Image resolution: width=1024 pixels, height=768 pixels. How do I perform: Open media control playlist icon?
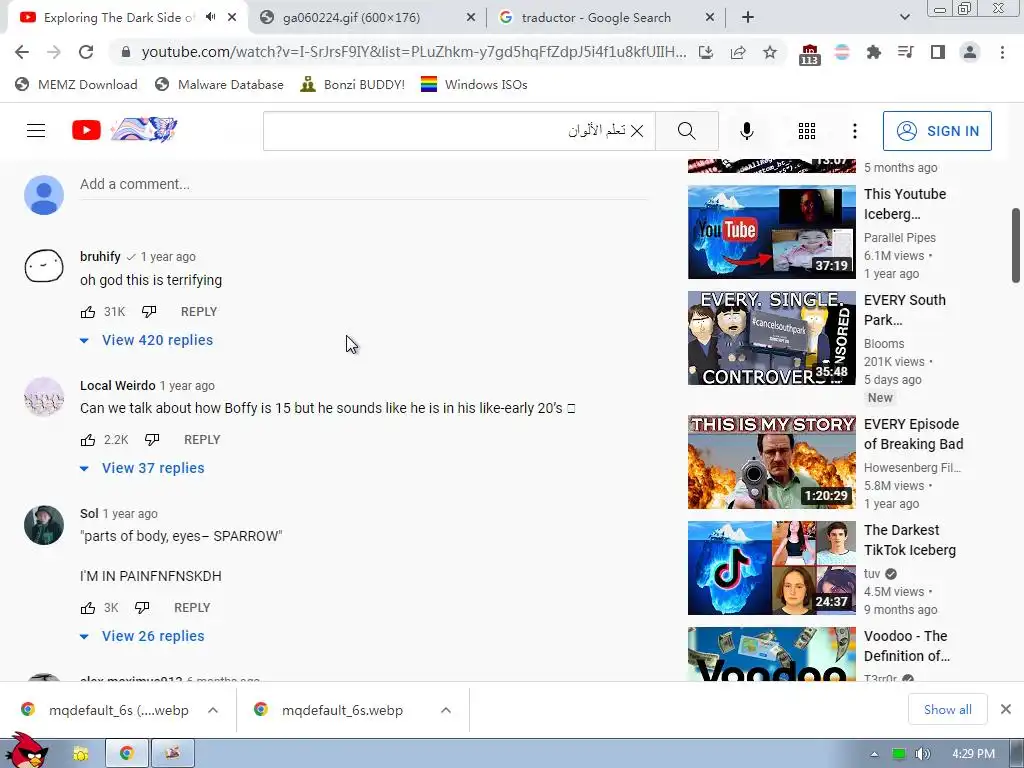tap(906, 52)
